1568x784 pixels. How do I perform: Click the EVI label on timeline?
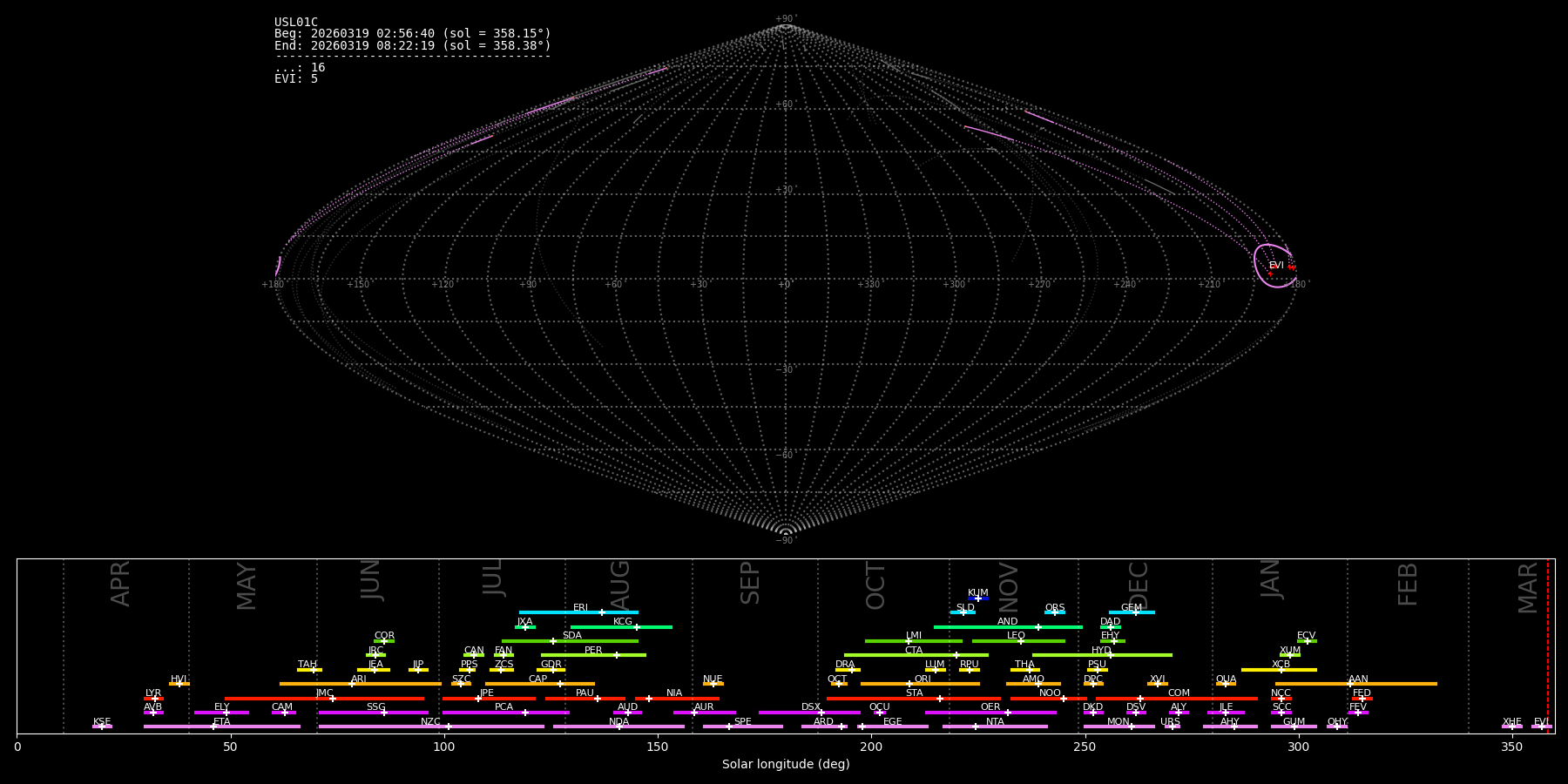click(x=1541, y=721)
